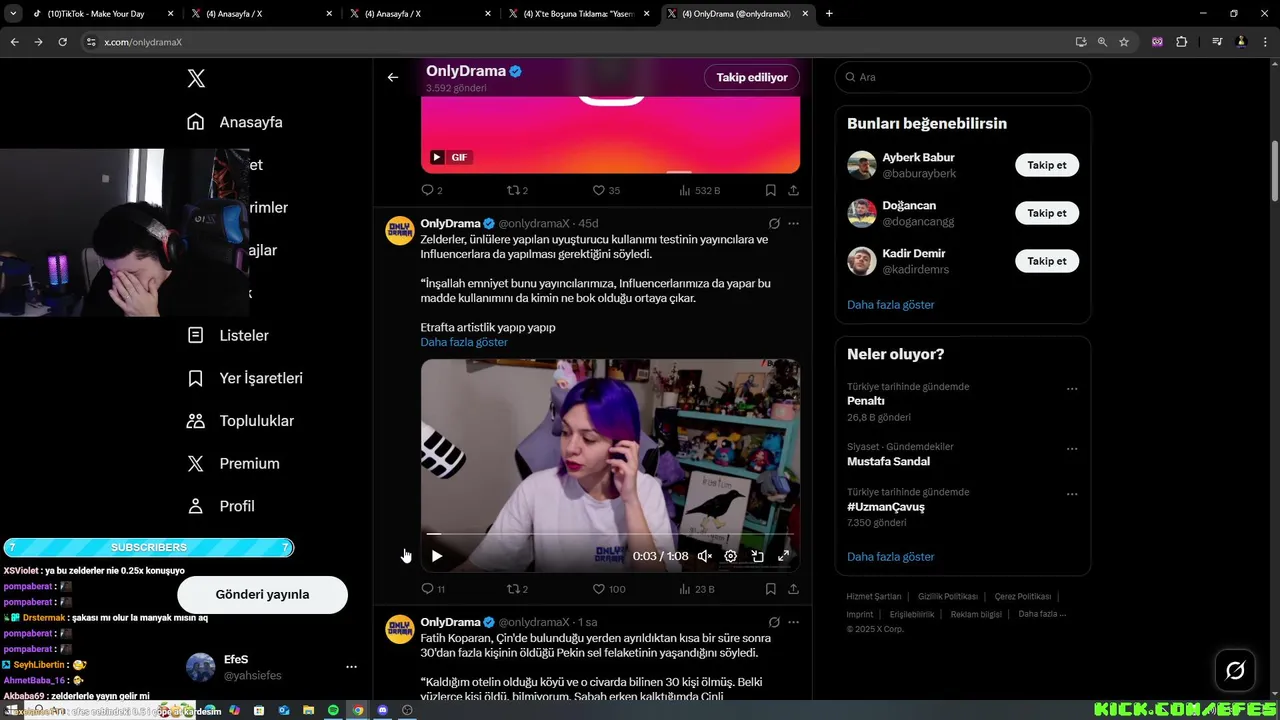This screenshot has width=1280, height=720.
Task: Click the Gönderi yayınla button
Action: tap(262, 594)
